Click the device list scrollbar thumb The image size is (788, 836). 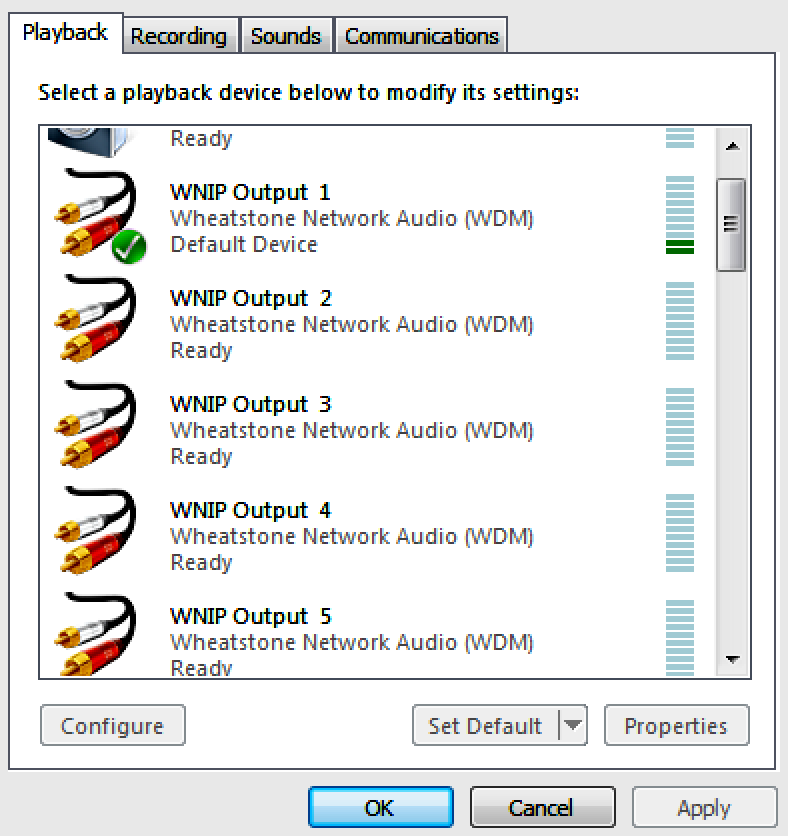731,225
